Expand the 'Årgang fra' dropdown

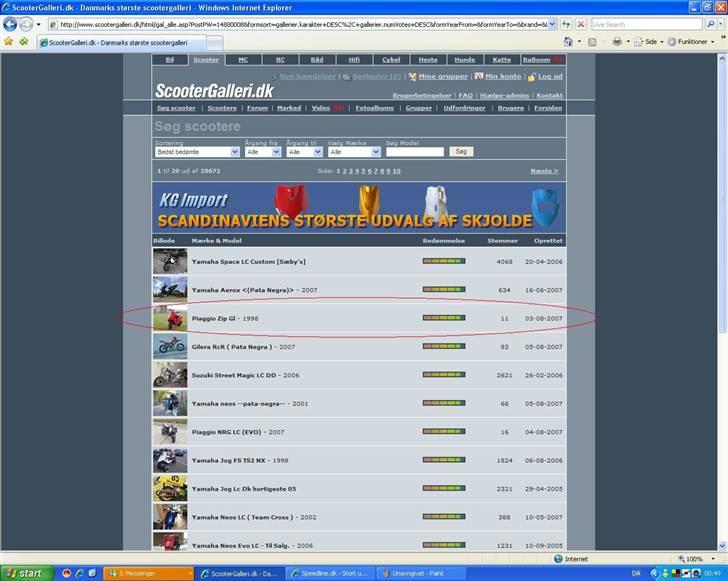click(x=262, y=152)
